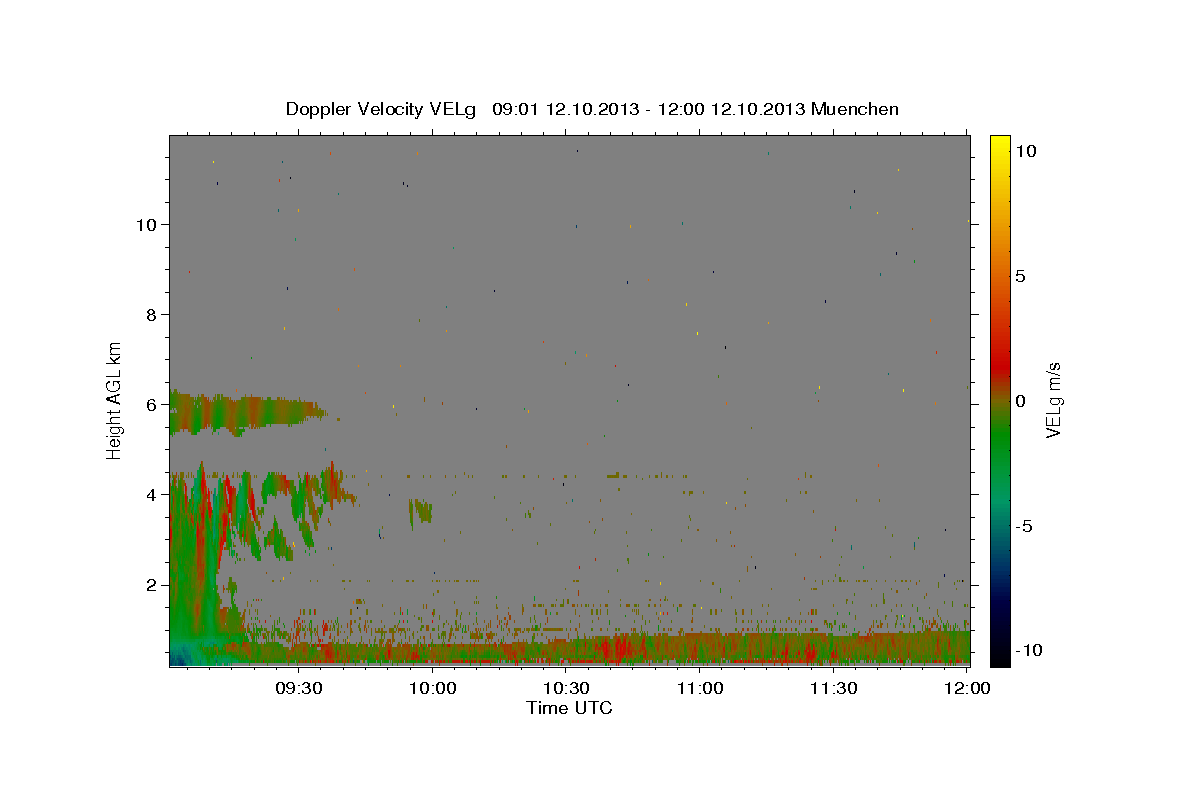Click the colorbar tick label 5
This screenshot has height=800, width=1200.
(1021, 276)
